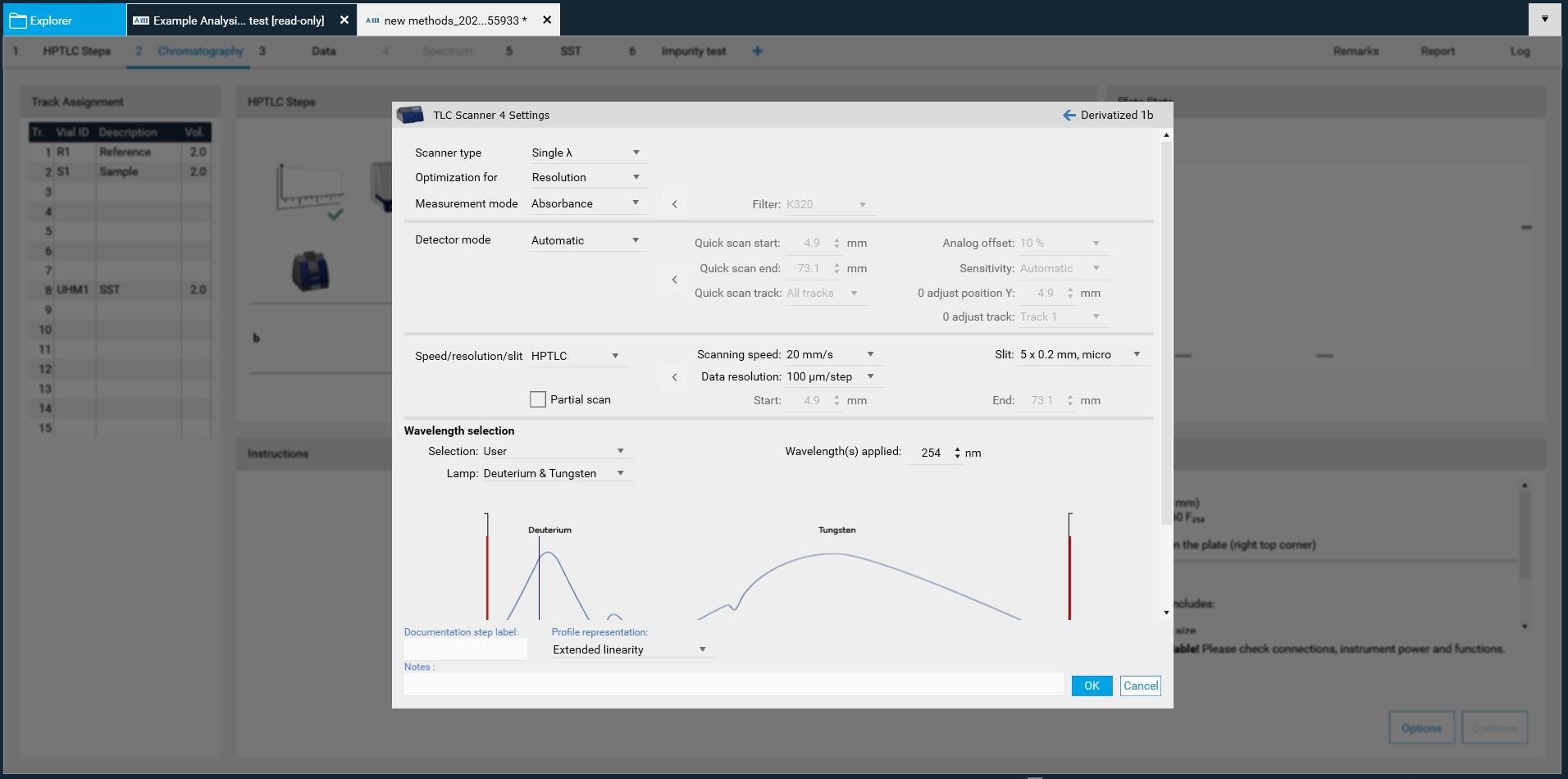Image resolution: width=1568 pixels, height=779 pixels.
Task: Close the new methods tab
Action: pyautogui.click(x=547, y=20)
